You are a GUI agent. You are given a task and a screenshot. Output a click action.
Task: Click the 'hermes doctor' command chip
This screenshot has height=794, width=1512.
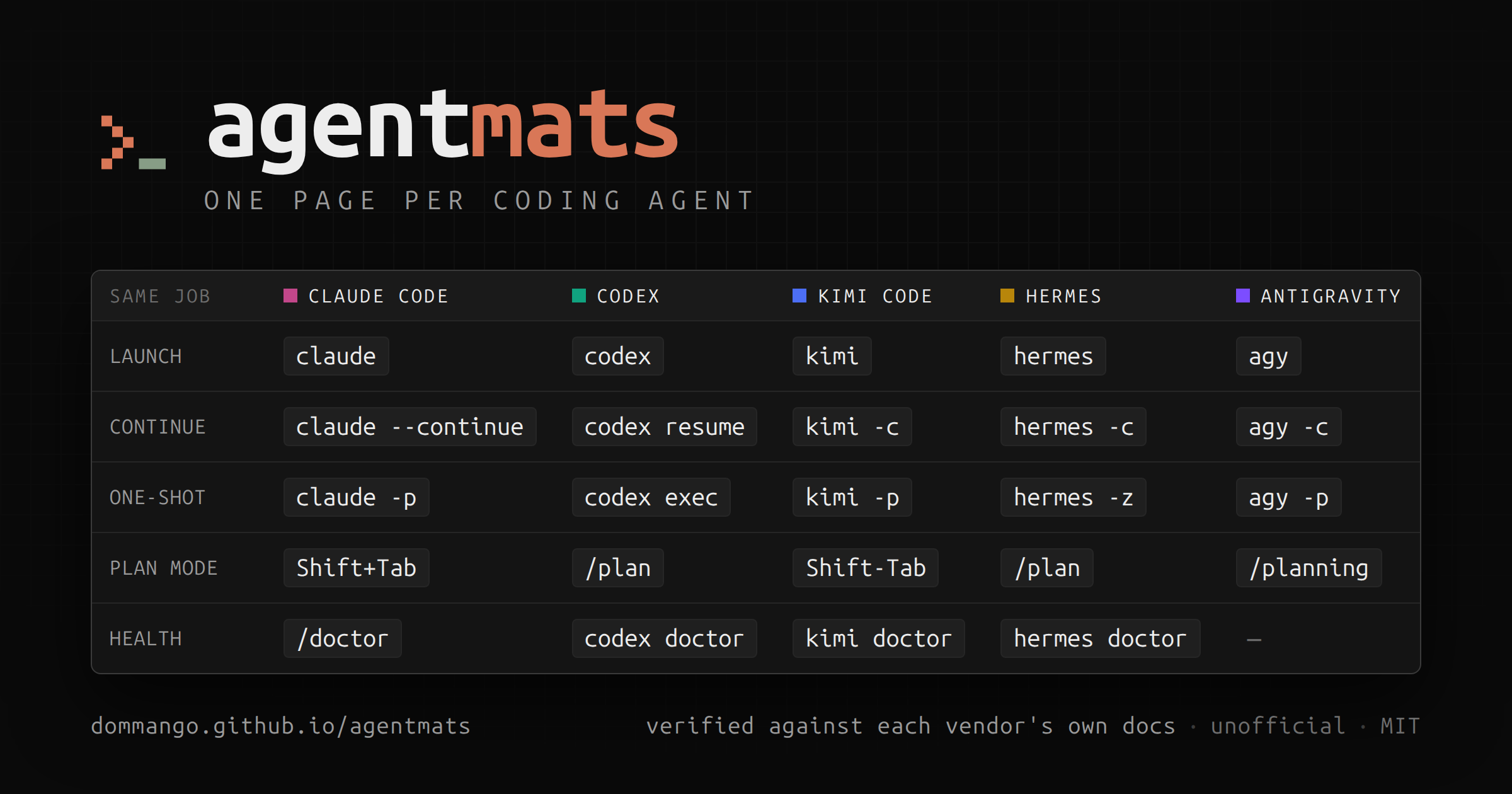coord(1101,638)
